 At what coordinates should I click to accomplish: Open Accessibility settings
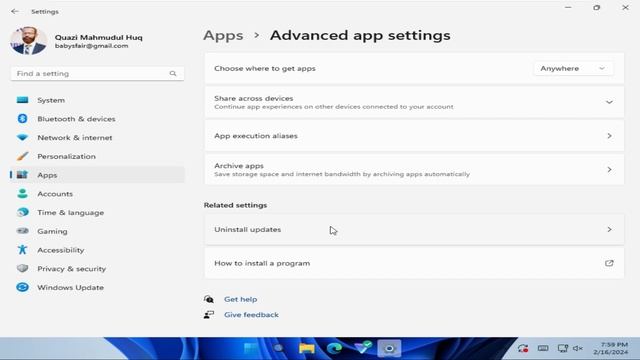[x=97, y=250]
